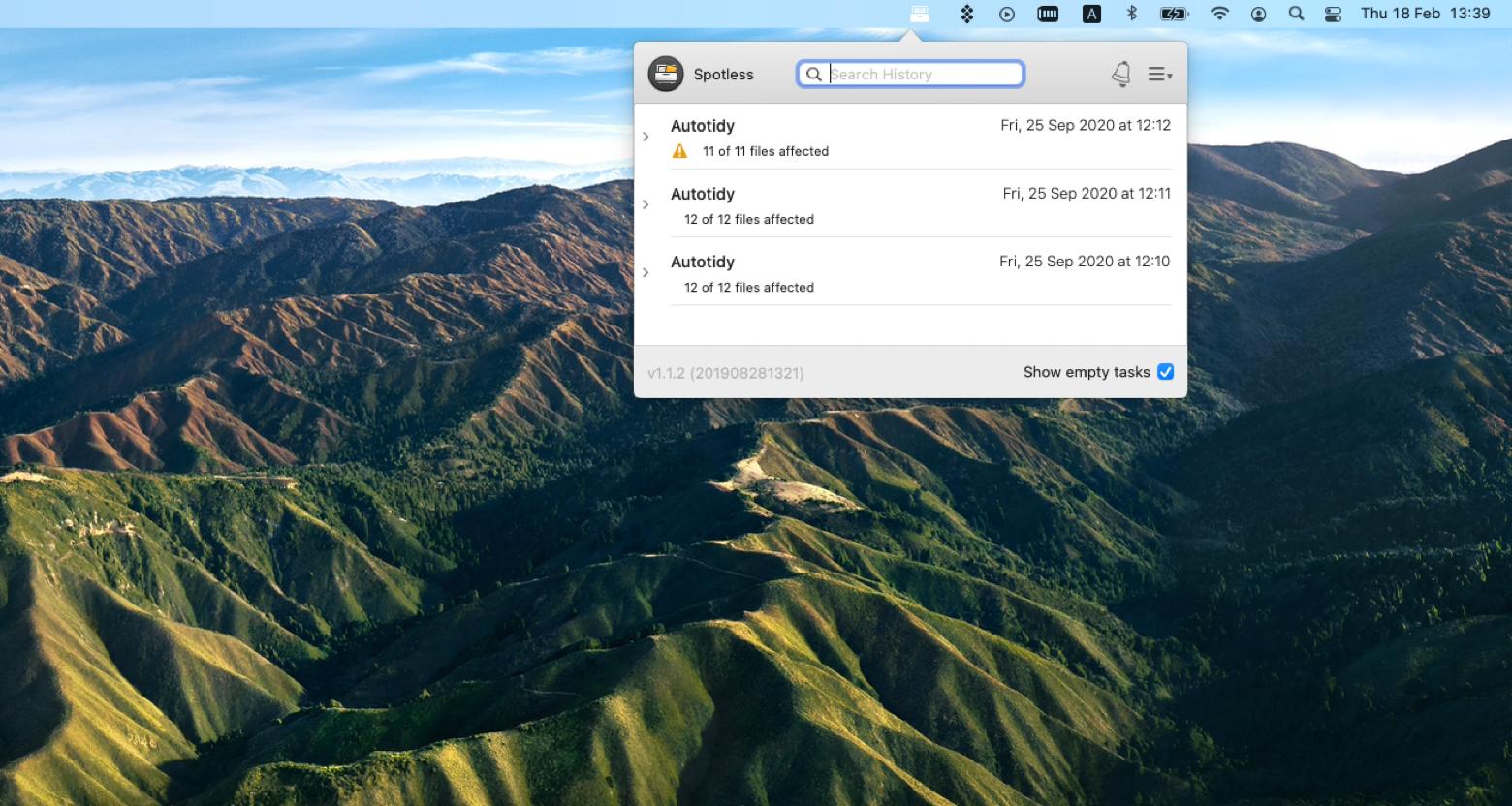Click the Spotless app logo icon
This screenshot has height=806, width=1512.
pyautogui.click(x=666, y=74)
